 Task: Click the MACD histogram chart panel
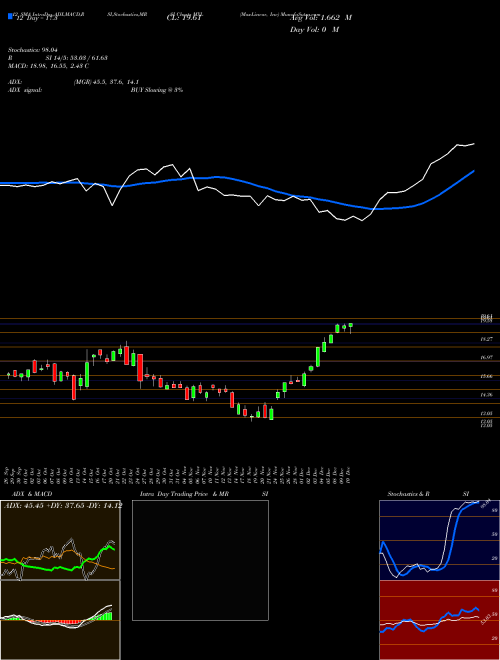point(60,620)
